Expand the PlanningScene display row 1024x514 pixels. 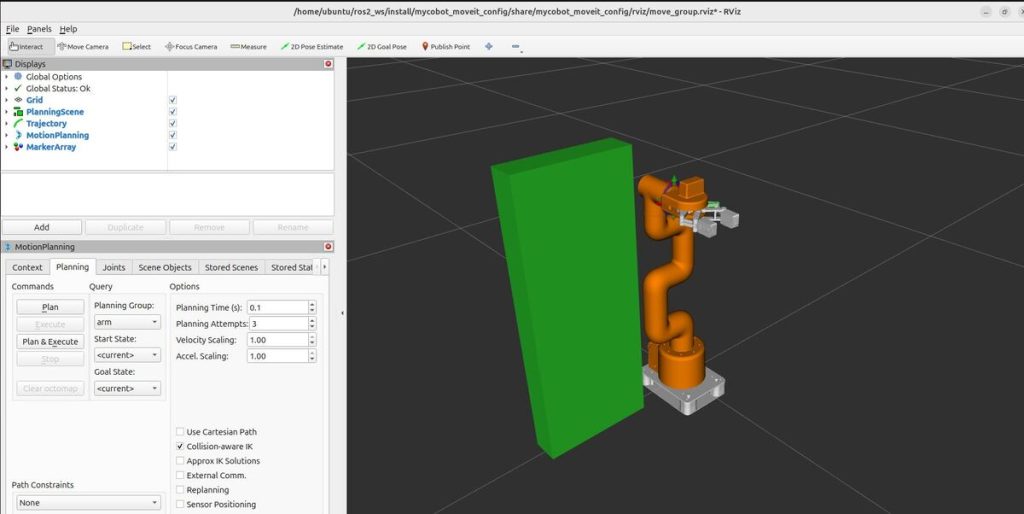(7, 112)
